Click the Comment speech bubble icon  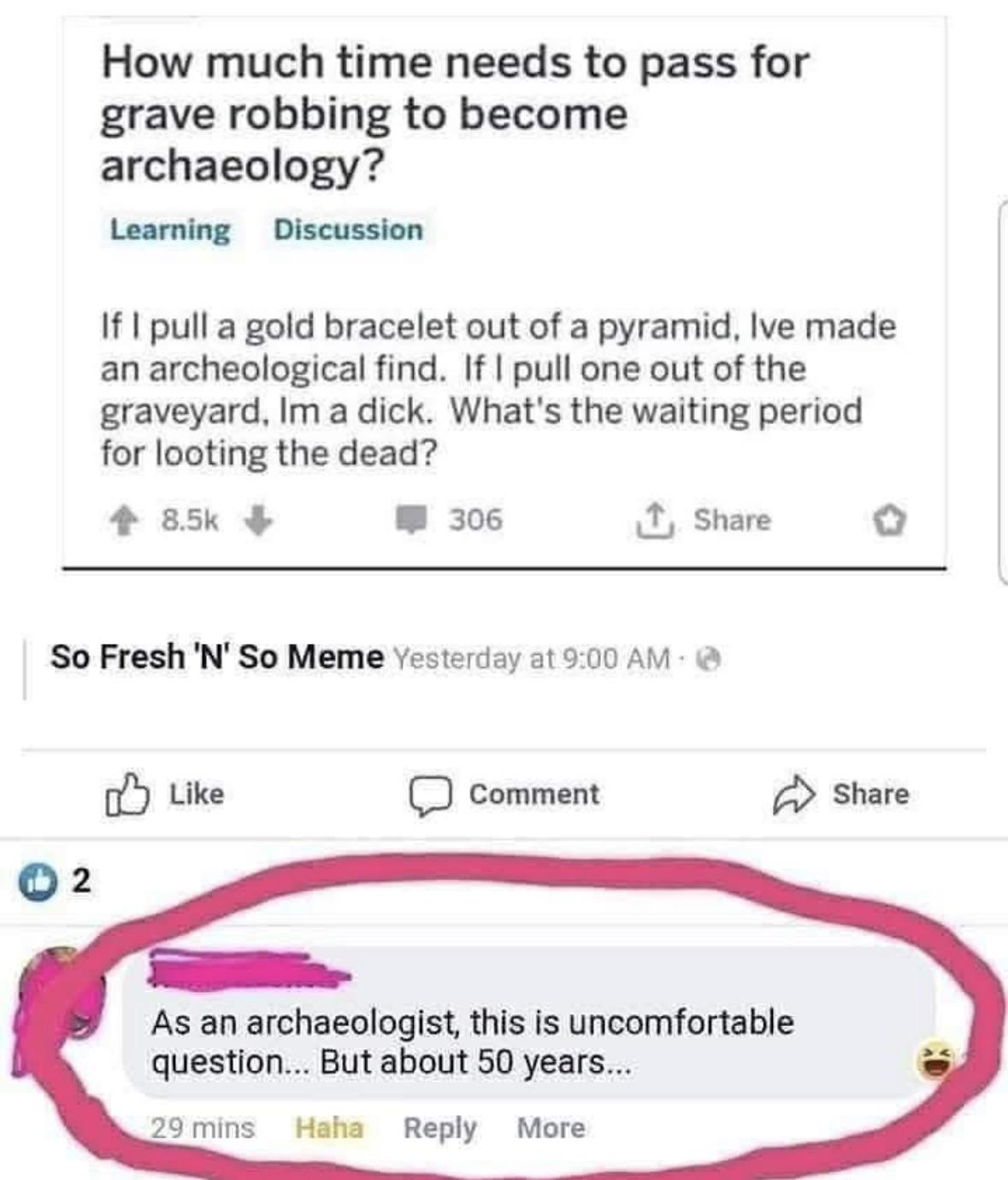tap(429, 796)
